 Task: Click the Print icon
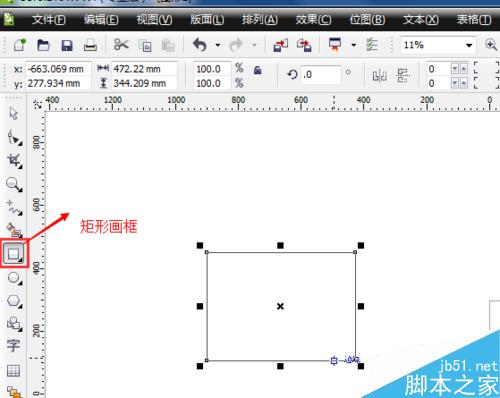point(90,45)
